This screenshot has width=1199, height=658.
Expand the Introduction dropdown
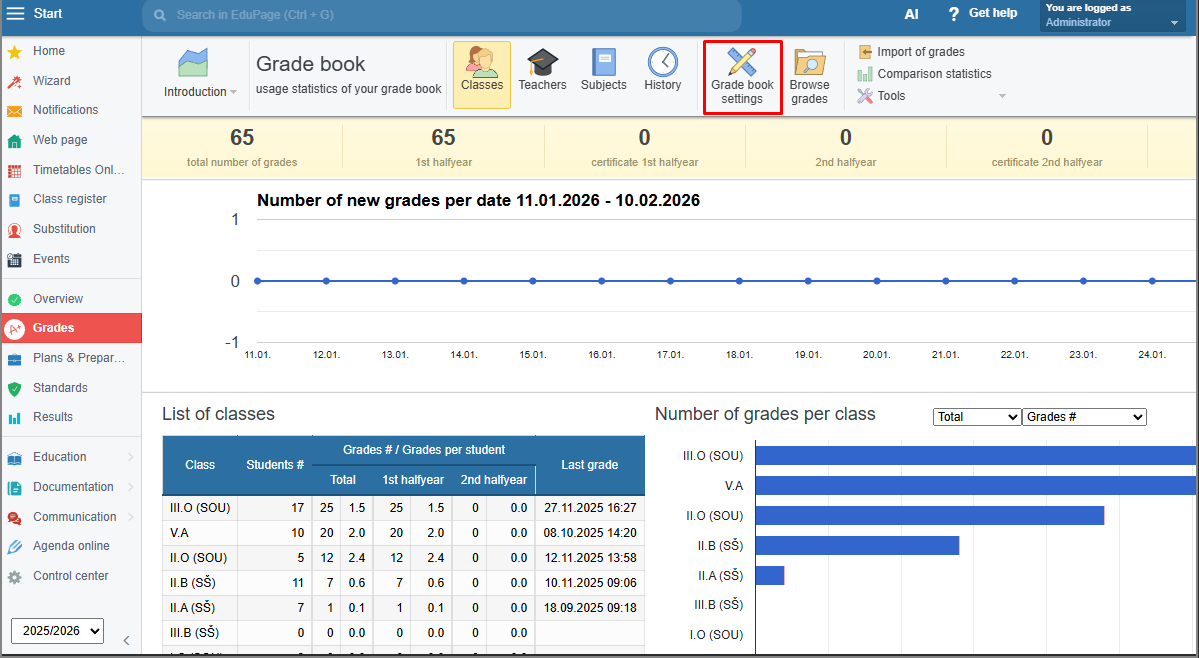(x=200, y=91)
